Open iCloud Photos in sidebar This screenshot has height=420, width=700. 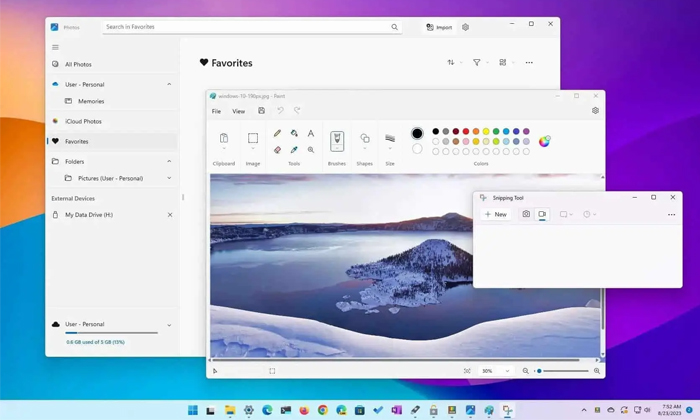112,121
